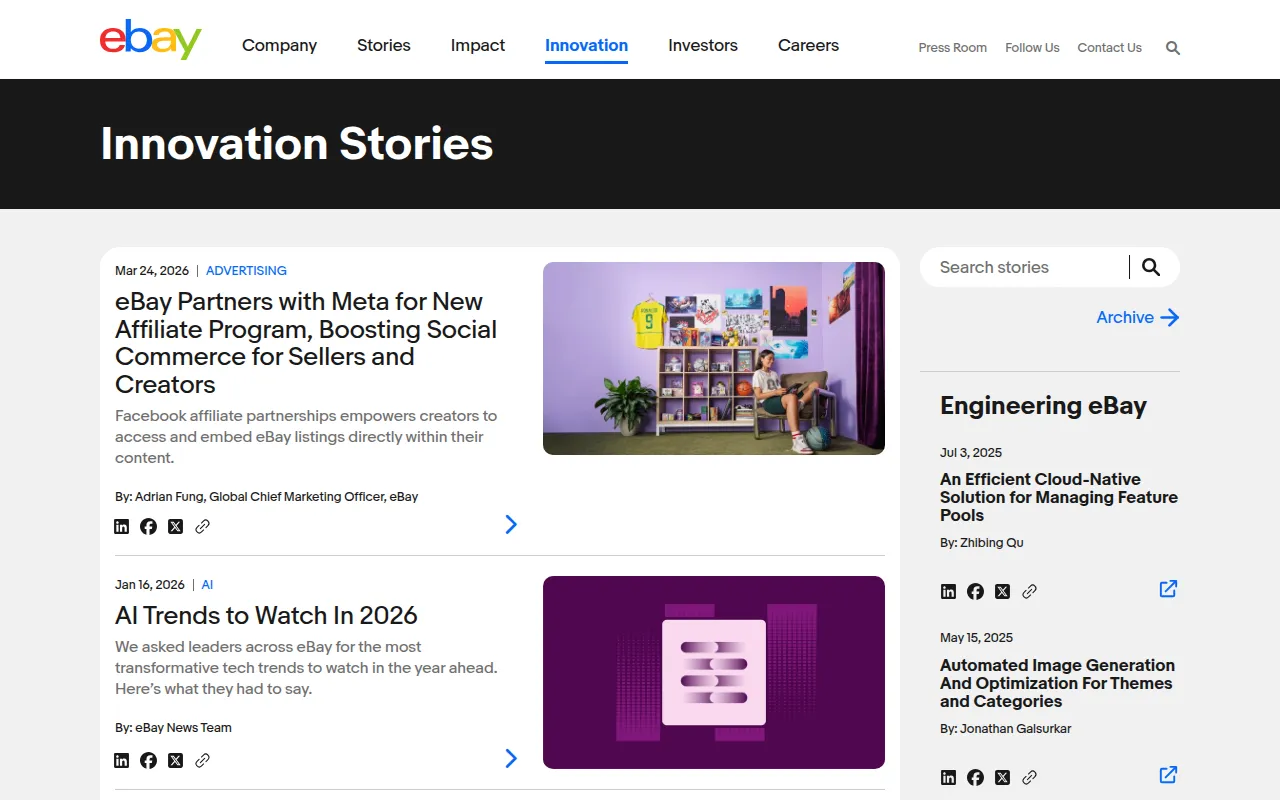Open the Impact menu
The height and width of the screenshot is (800, 1280).
coord(478,45)
